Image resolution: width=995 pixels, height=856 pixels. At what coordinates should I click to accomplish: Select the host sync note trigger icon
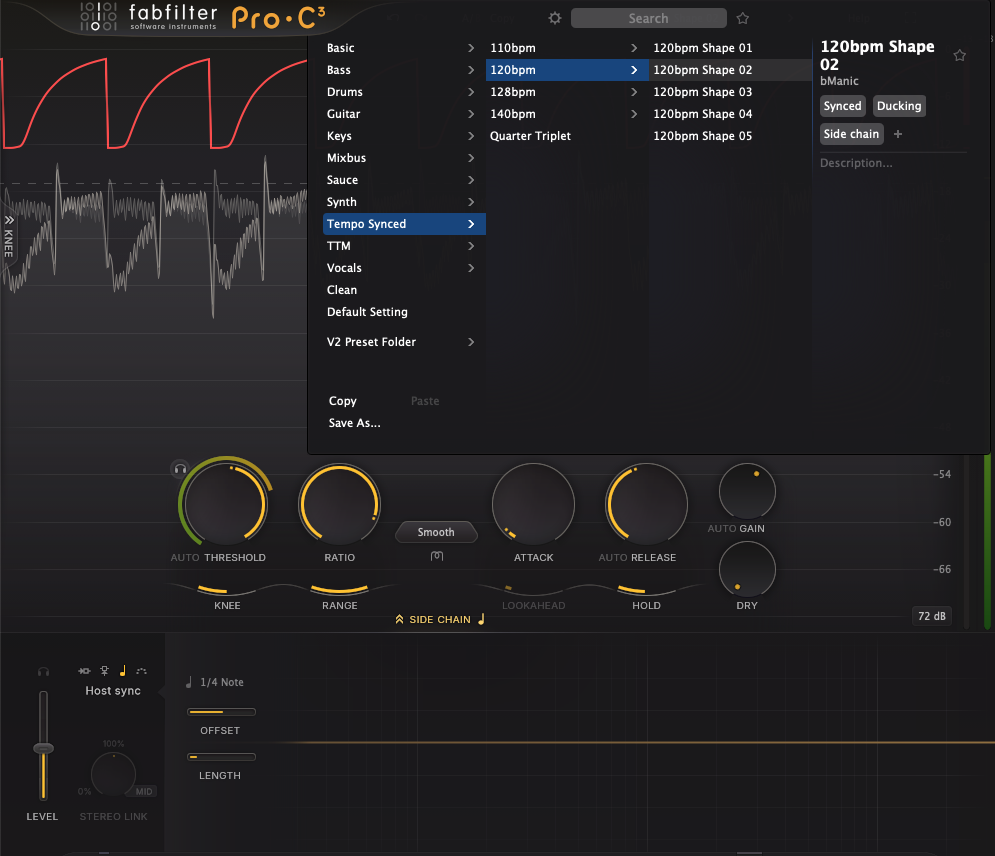123,671
